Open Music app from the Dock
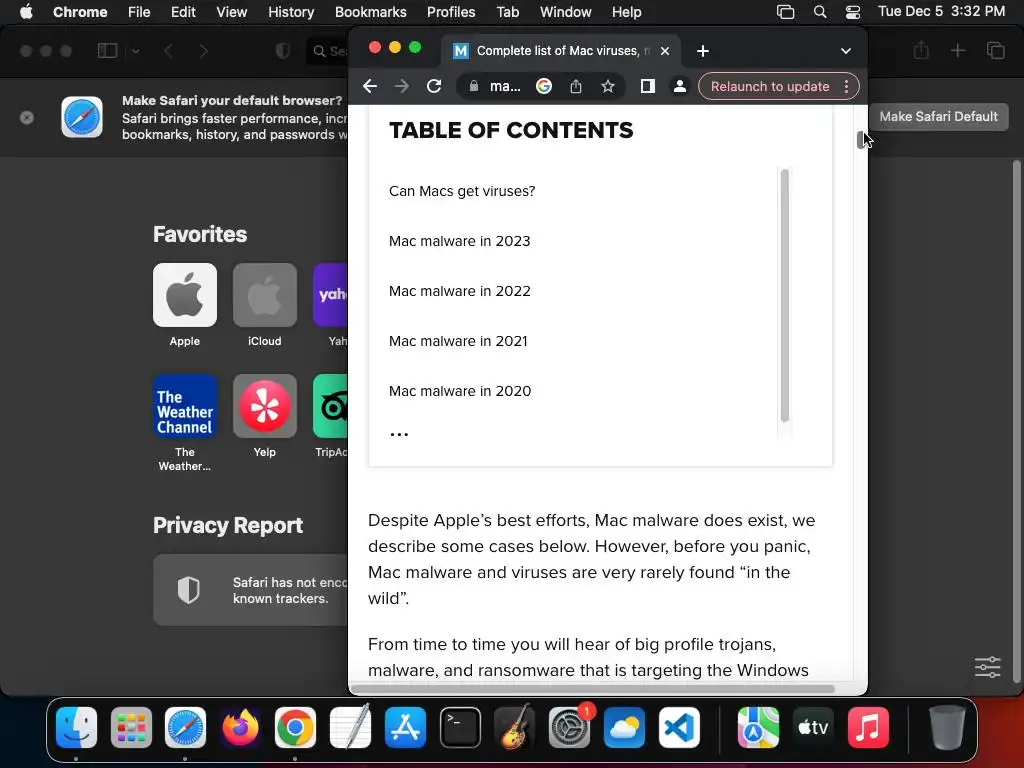 pos(868,727)
